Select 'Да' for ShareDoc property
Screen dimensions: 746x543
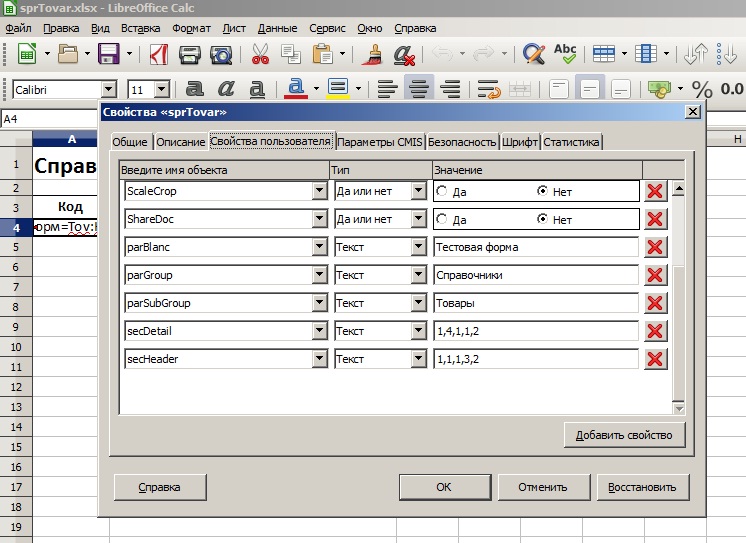[442, 219]
